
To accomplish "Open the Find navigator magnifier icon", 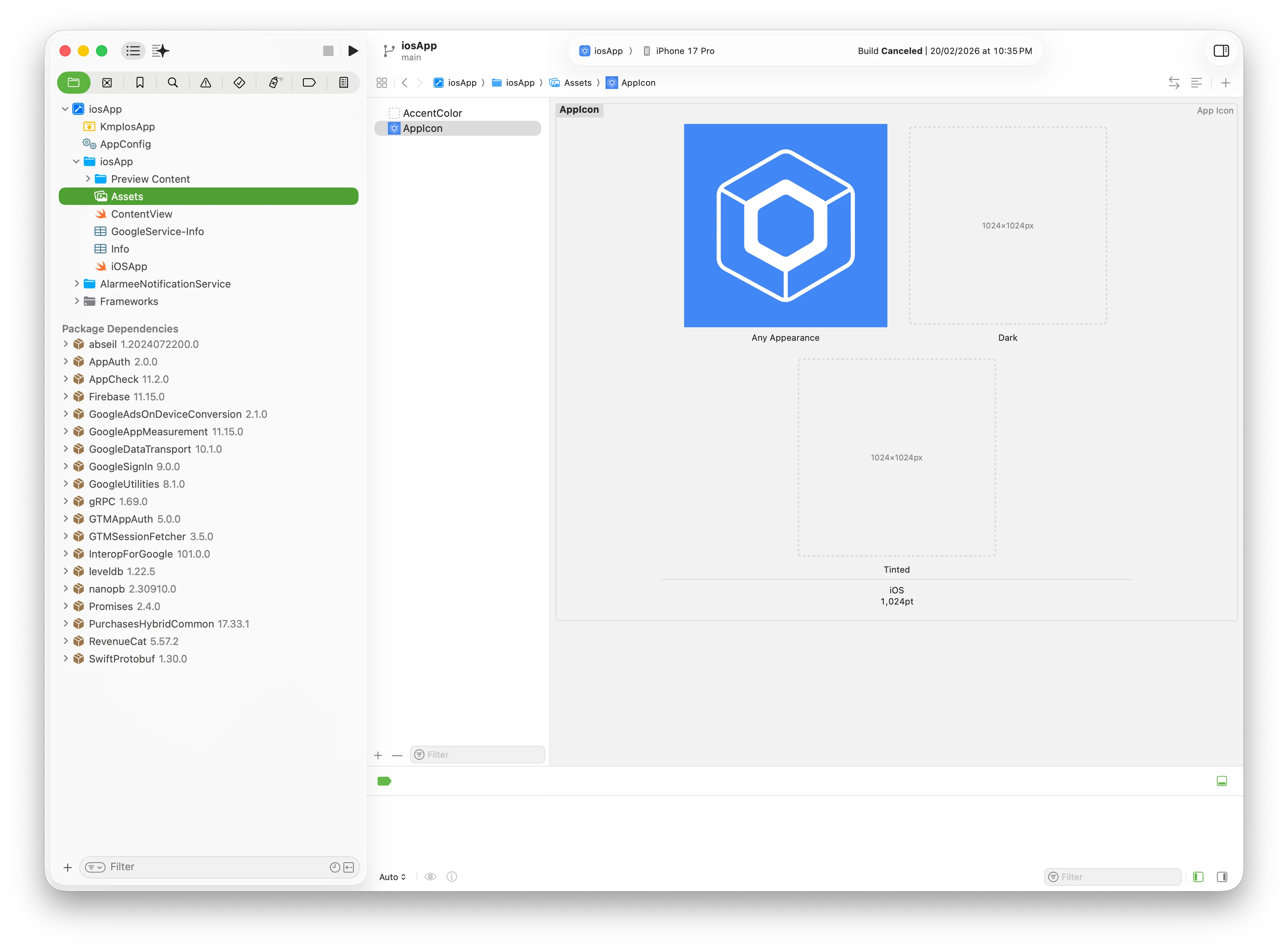I will coord(172,83).
